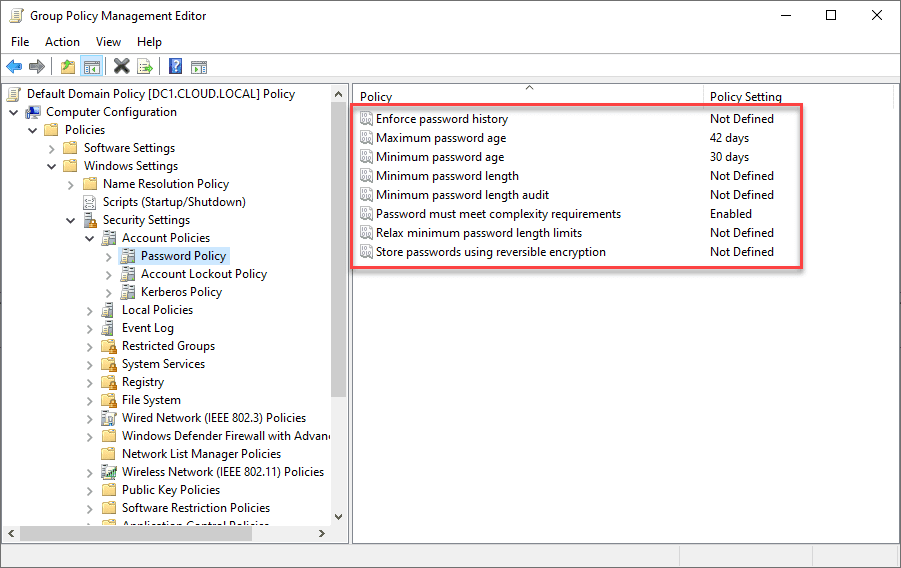The image size is (901, 568).
Task: Click the Scripts (Startup/Shutdown) icon
Action: (x=90, y=202)
